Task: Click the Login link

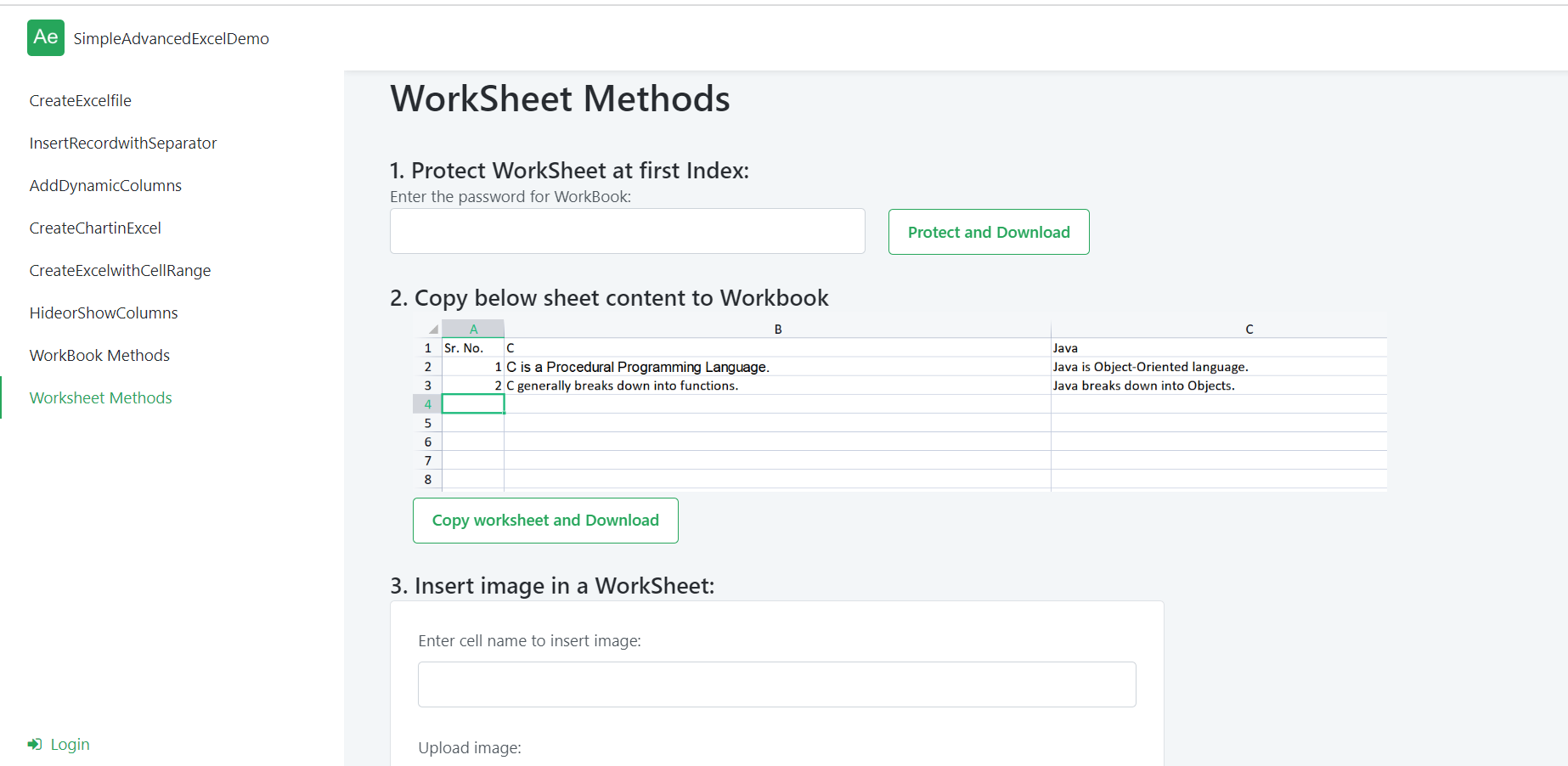Action: click(70, 745)
